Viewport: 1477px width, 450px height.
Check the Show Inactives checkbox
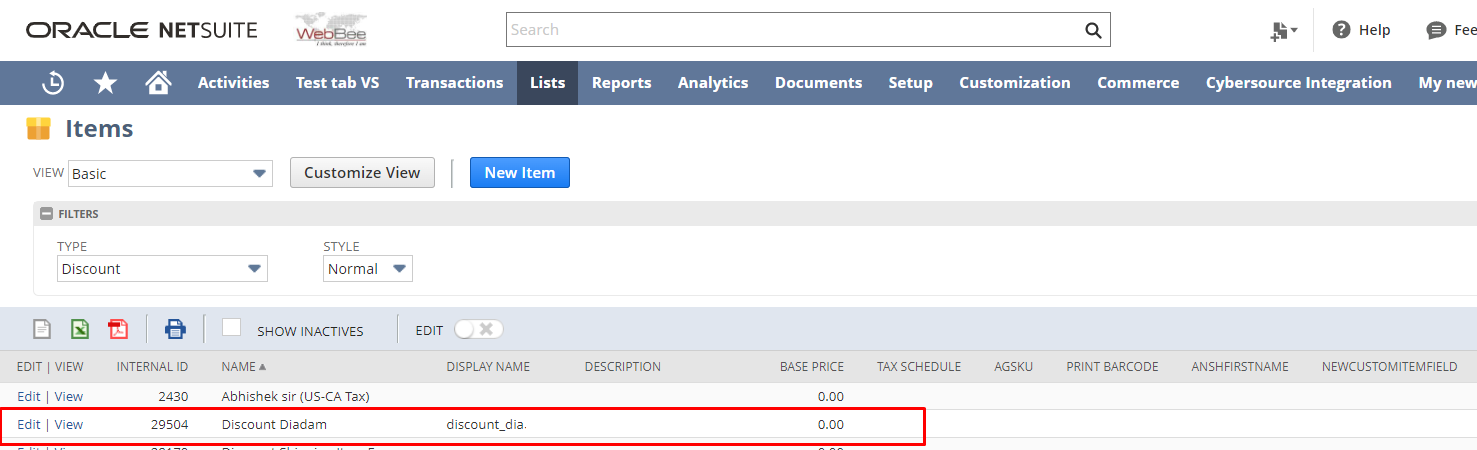tap(232, 327)
